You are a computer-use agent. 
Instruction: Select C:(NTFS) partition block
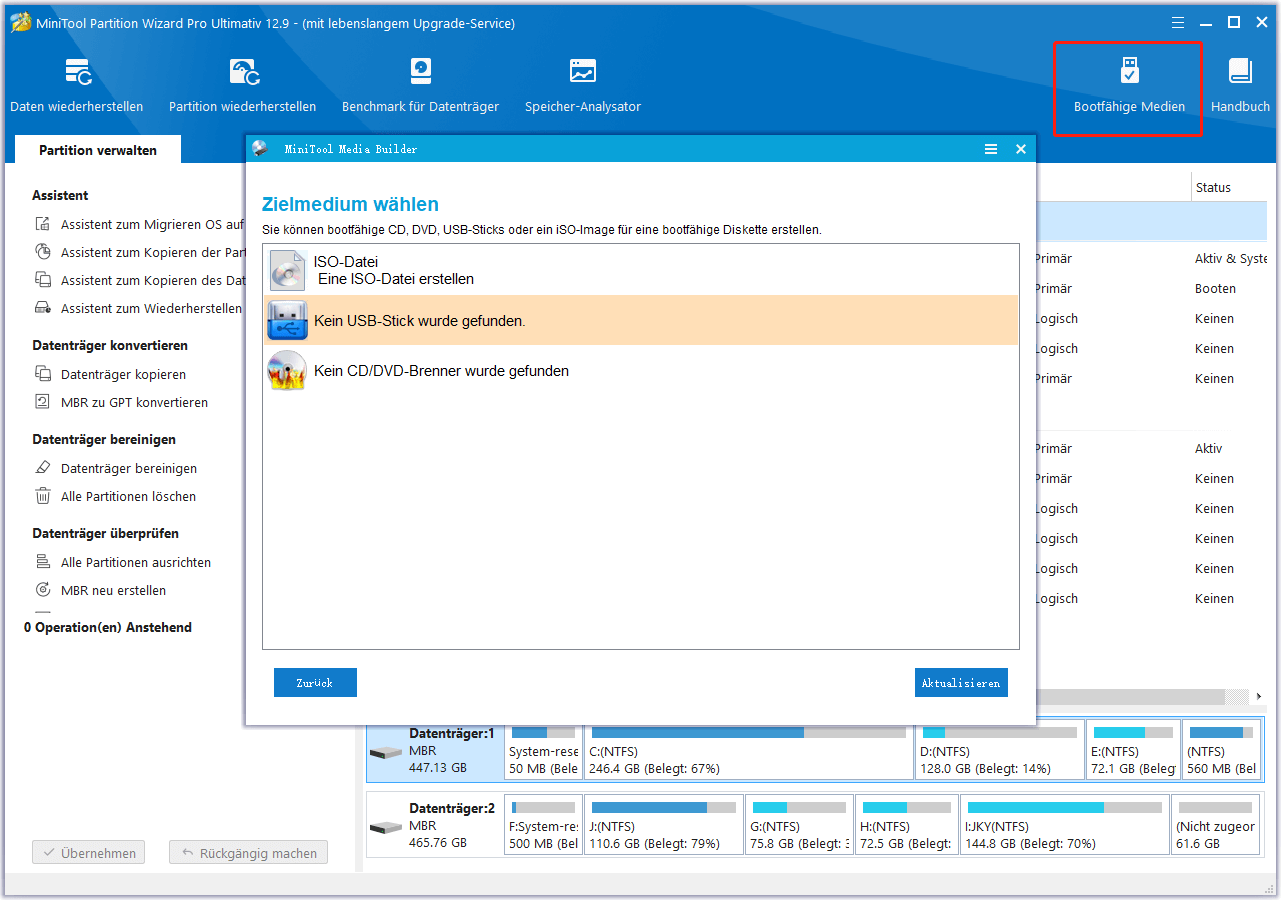point(749,750)
